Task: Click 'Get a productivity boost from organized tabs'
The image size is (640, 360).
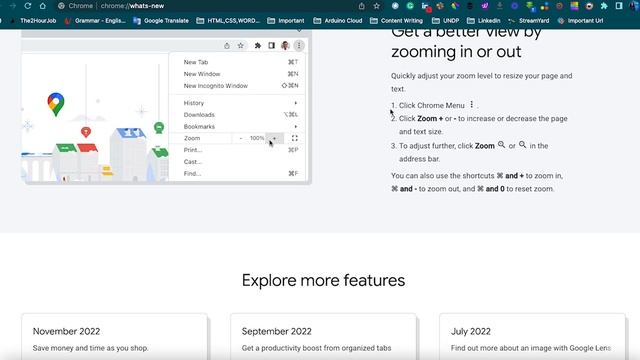Action: tap(316, 348)
